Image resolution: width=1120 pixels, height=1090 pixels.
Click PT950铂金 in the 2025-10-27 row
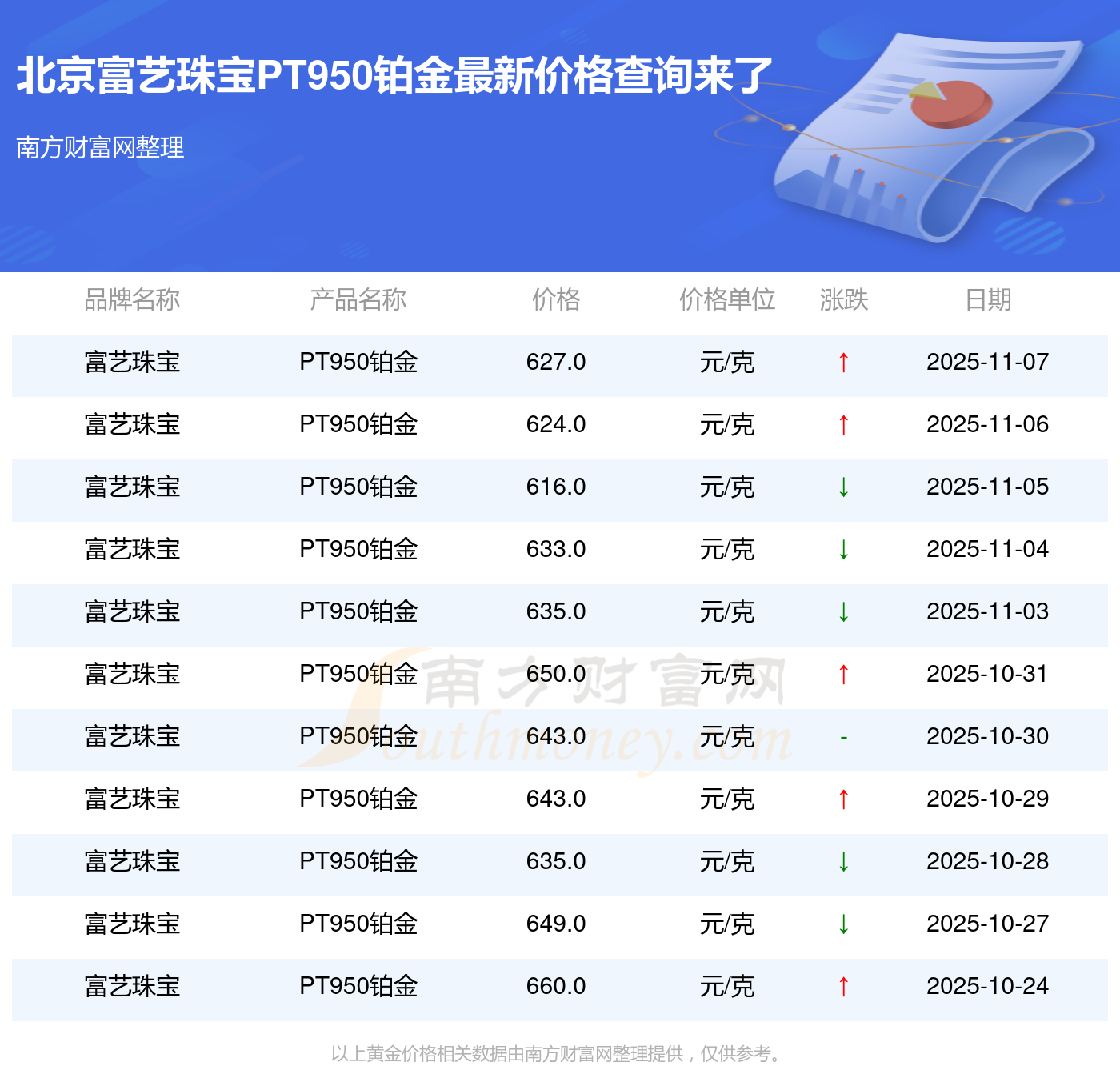(x=358, y=924)
